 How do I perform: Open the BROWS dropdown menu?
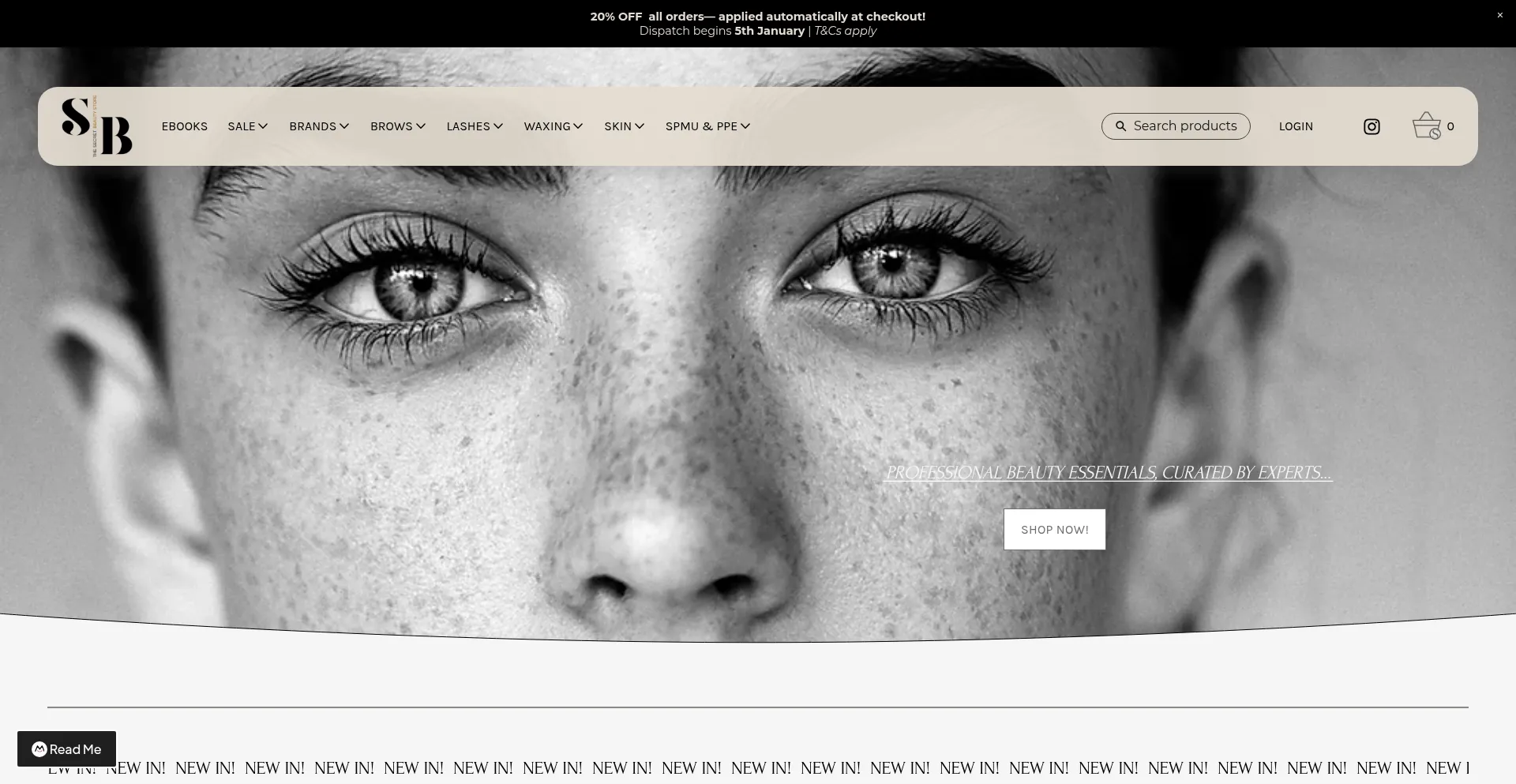click(x=397, y=126)
